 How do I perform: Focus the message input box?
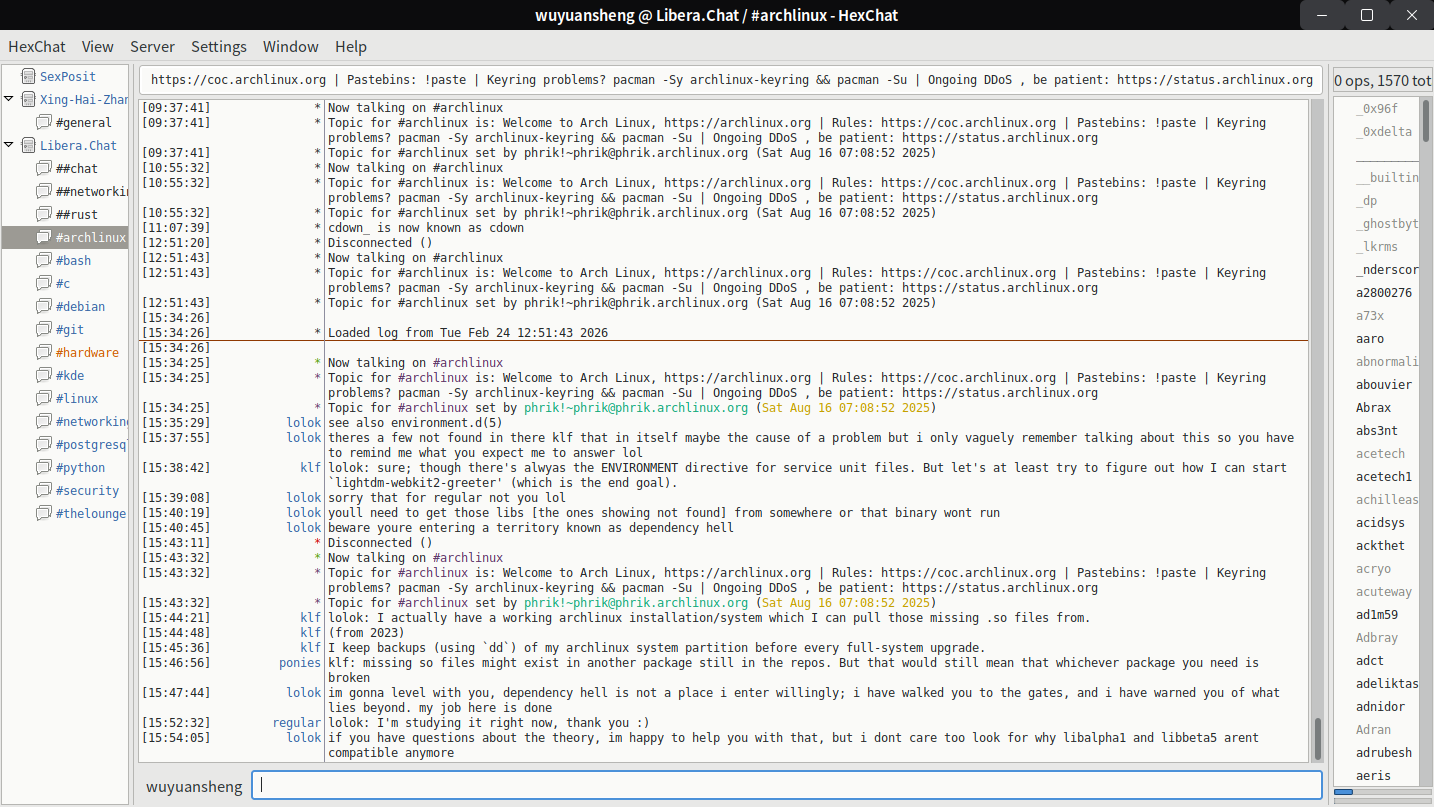click(786, 785)
